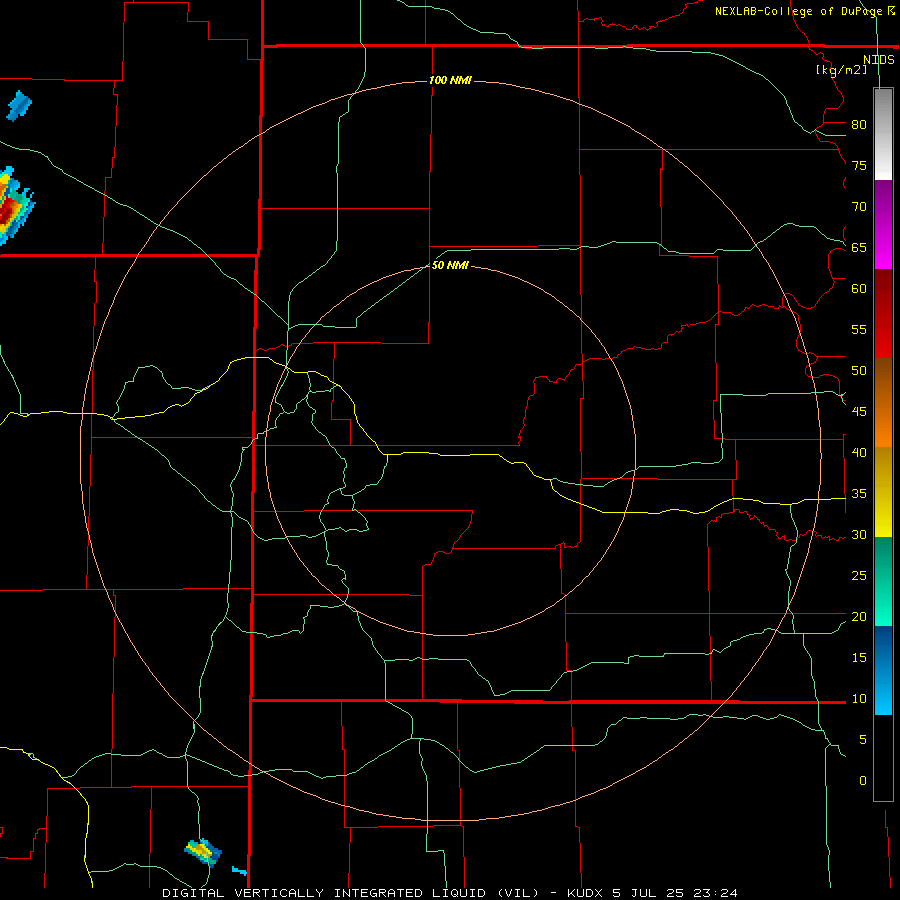Click the dark red segment of color bar
900x900 pixels.
tap(883, 313)
